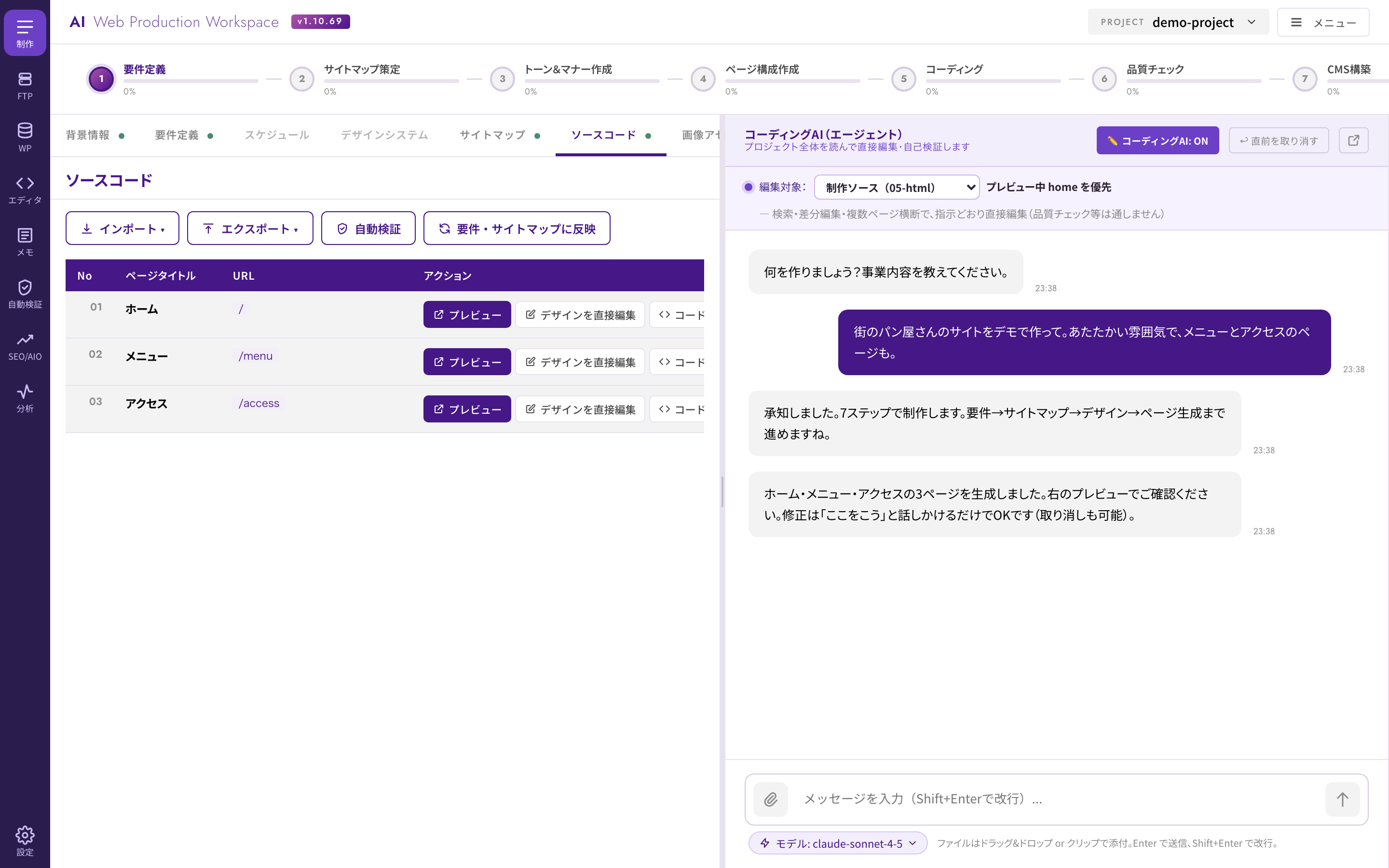Open the FTP sidebar section
The width and height of the screenshot is (1389, 868).
pyautogui.click(x=25, y=85)
